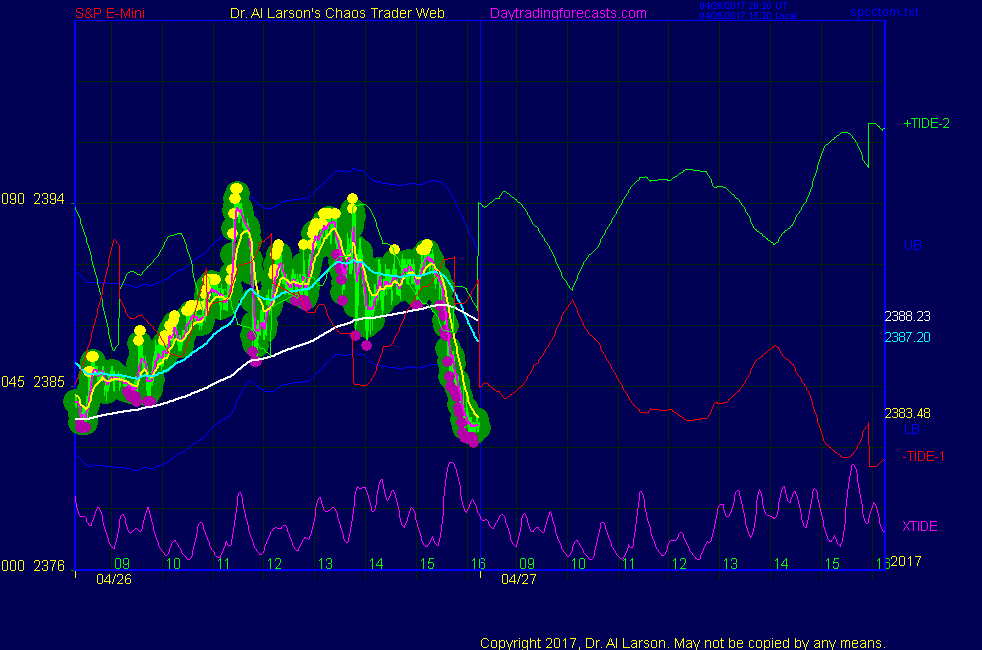Click the yellow '2383.48' value
Image resolution: width=982 pixels, height=650 pixels.
point(907,413)
